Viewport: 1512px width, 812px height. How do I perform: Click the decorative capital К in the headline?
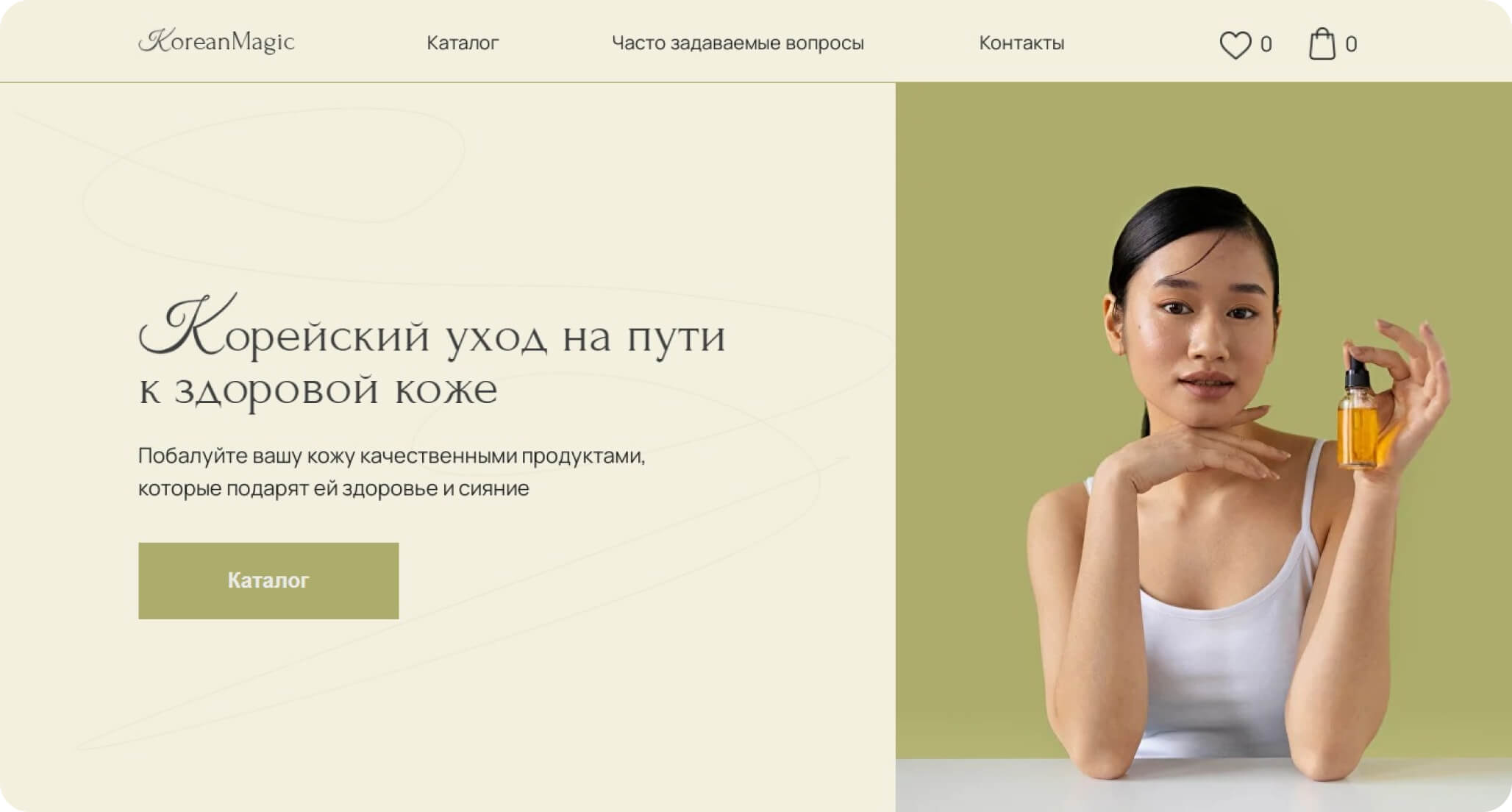coord(188,325)
